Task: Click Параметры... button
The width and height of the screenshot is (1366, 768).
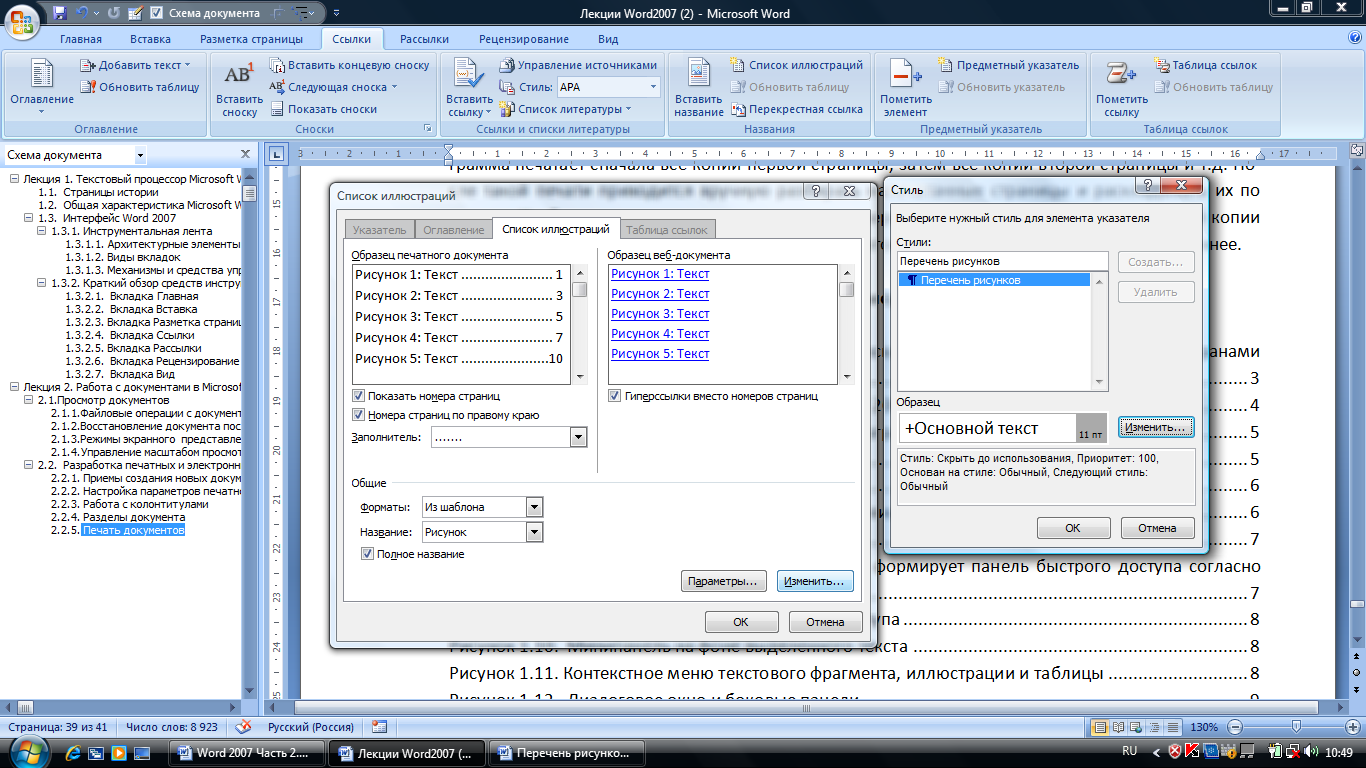Action: click(x=724, y=581)
